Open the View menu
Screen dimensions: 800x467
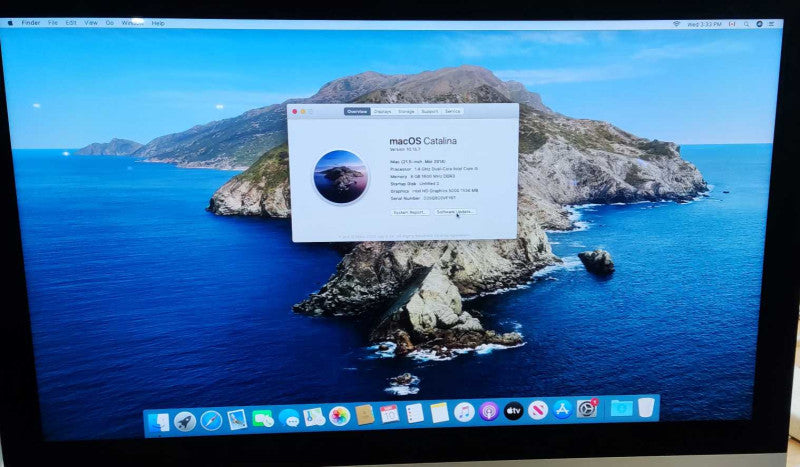point(91,23)
